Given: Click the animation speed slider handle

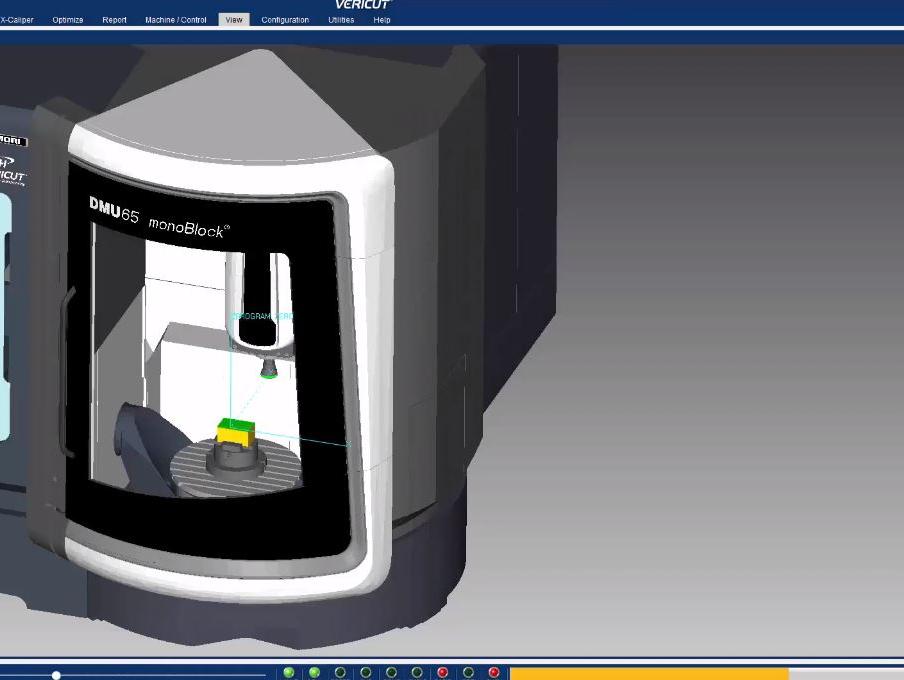Looking at the screenshot, I should (56, 675).
